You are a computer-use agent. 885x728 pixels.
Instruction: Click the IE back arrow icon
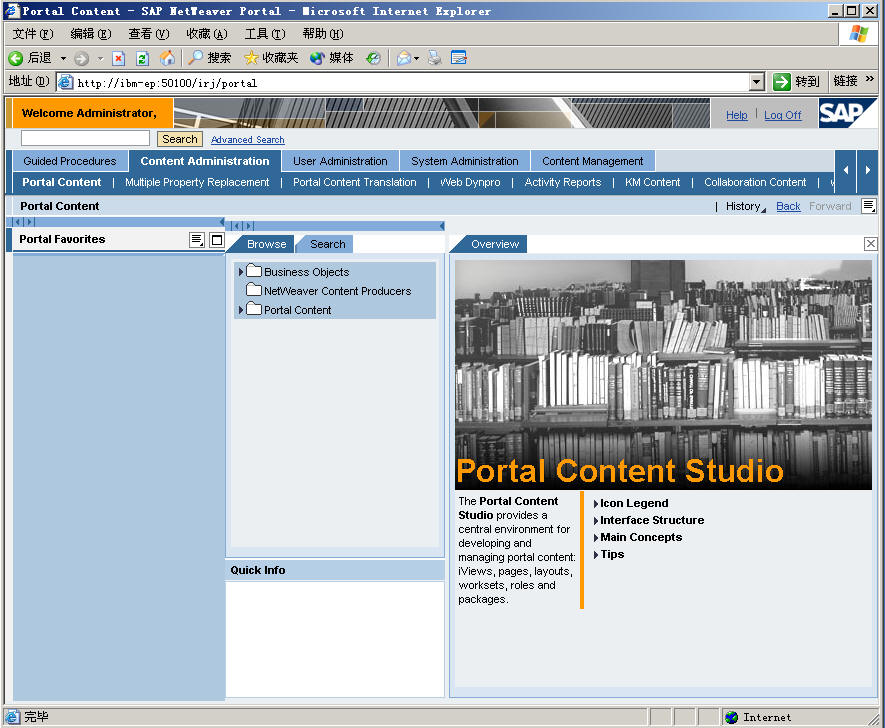point(16,58)
